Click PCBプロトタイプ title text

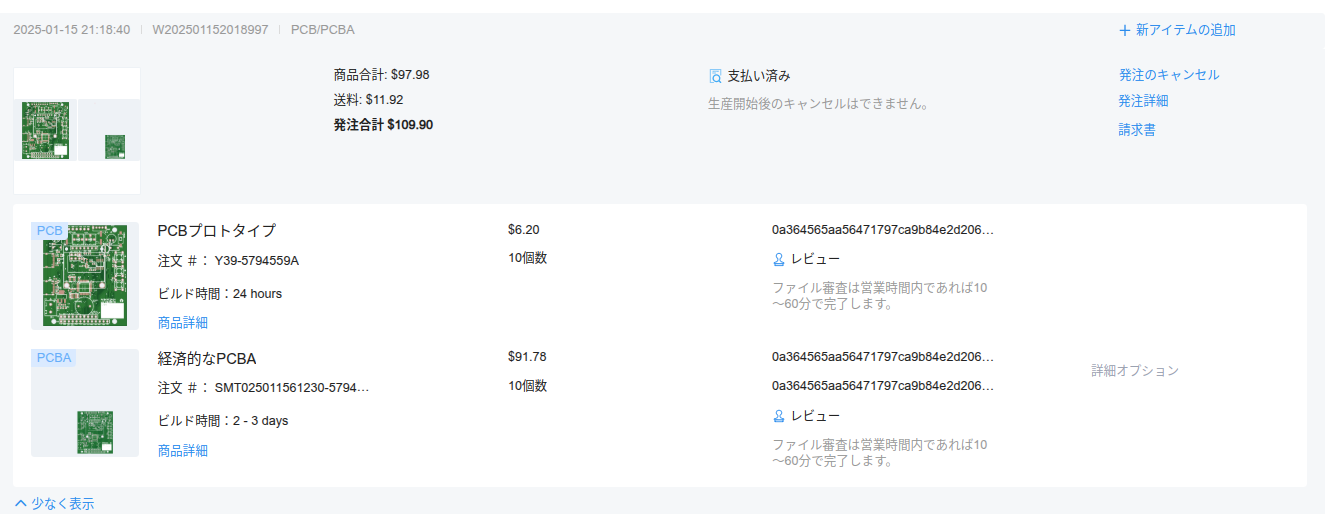pos(217,231)
